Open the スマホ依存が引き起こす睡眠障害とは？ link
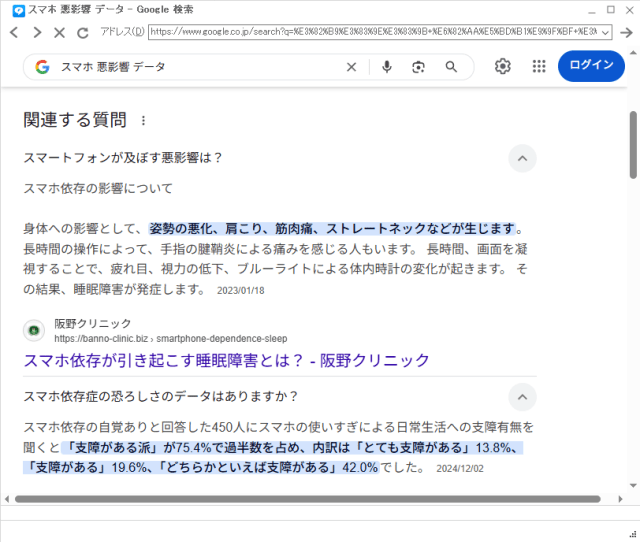640x542 pixels. pos(227,360)
